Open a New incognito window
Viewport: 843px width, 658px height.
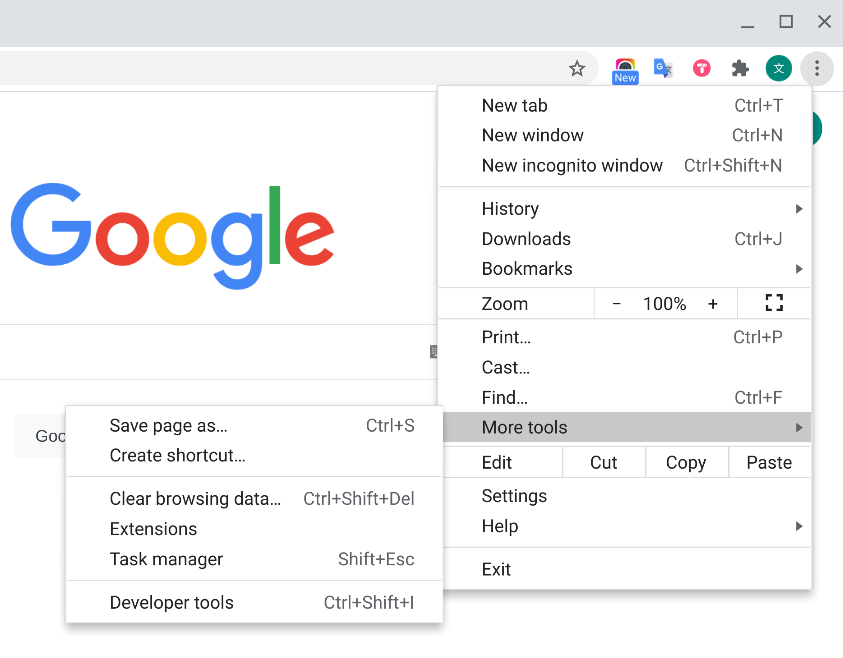625,166
